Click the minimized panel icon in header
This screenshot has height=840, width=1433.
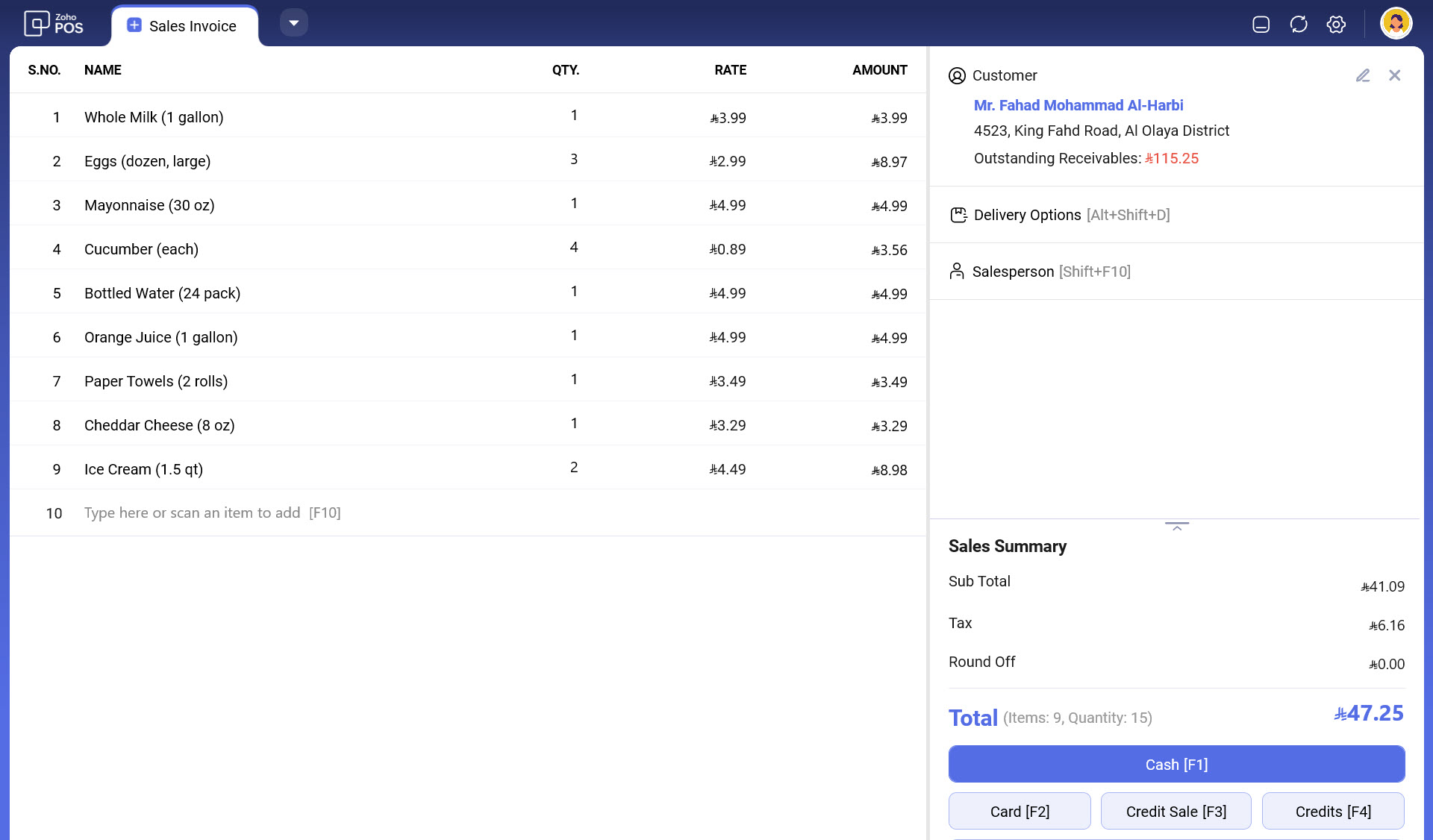pyautogui.click(x=1261, y=25)
